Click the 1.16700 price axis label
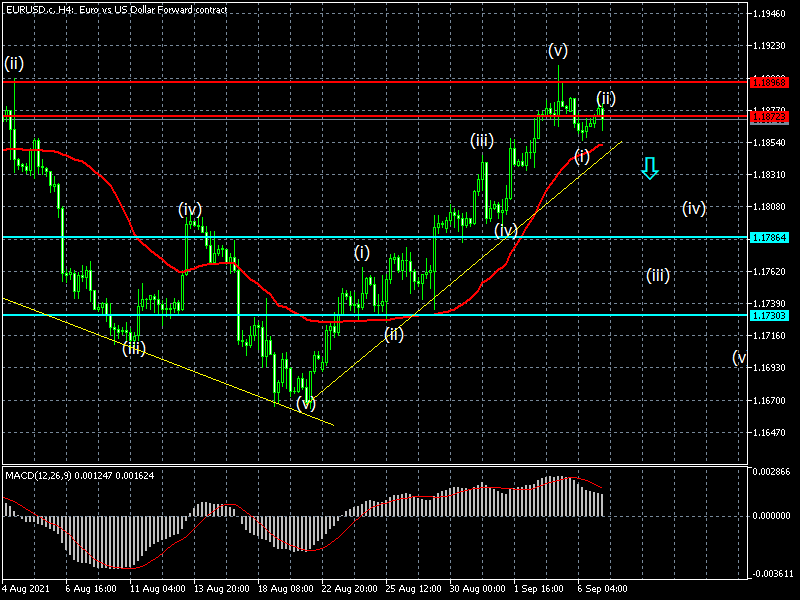This screenshot has height=600, width=800. [x=769, y=401]
